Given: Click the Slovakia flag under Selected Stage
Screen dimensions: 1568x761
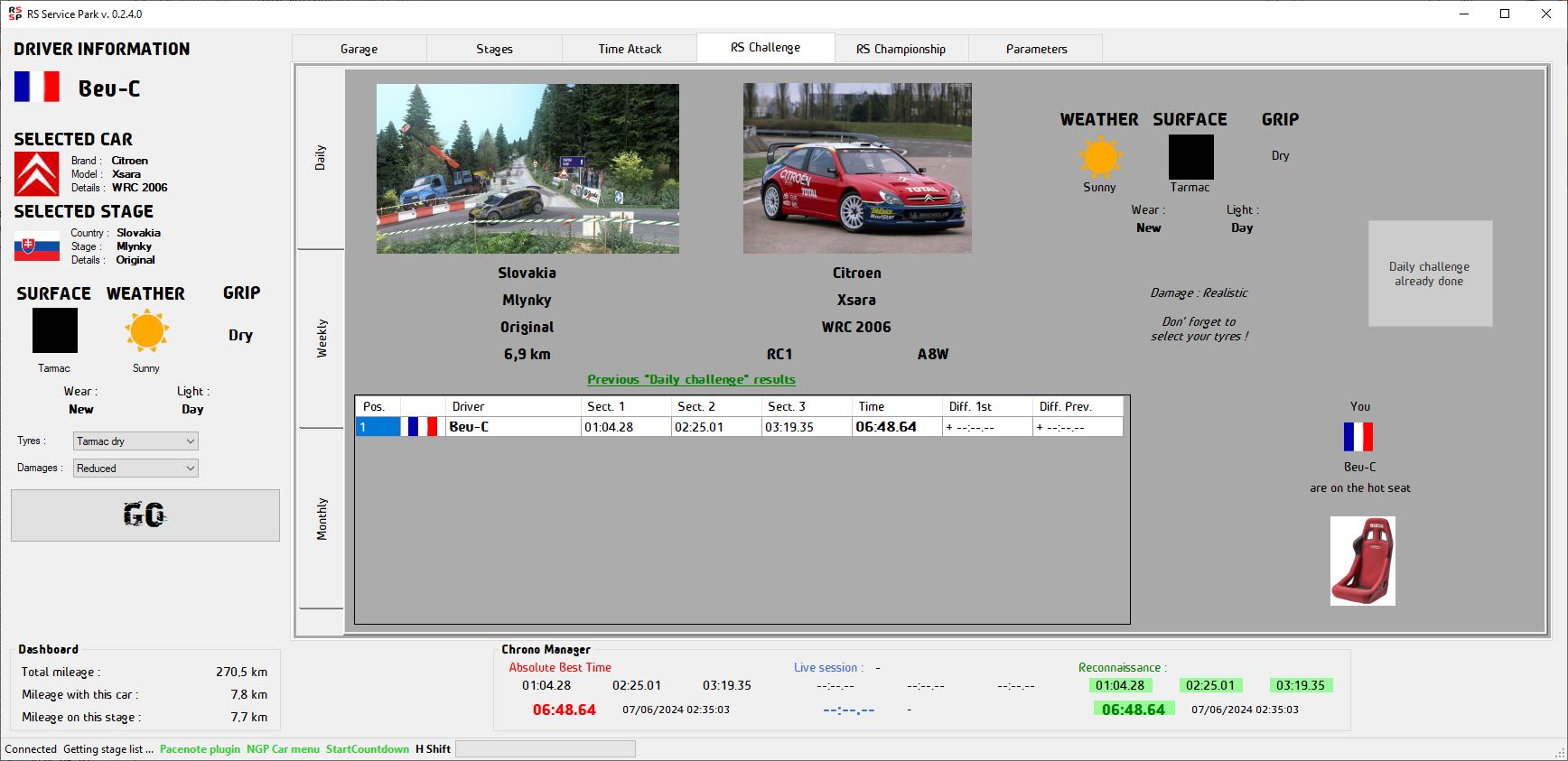Looking at the screenshot, I should tap(37, 246).
